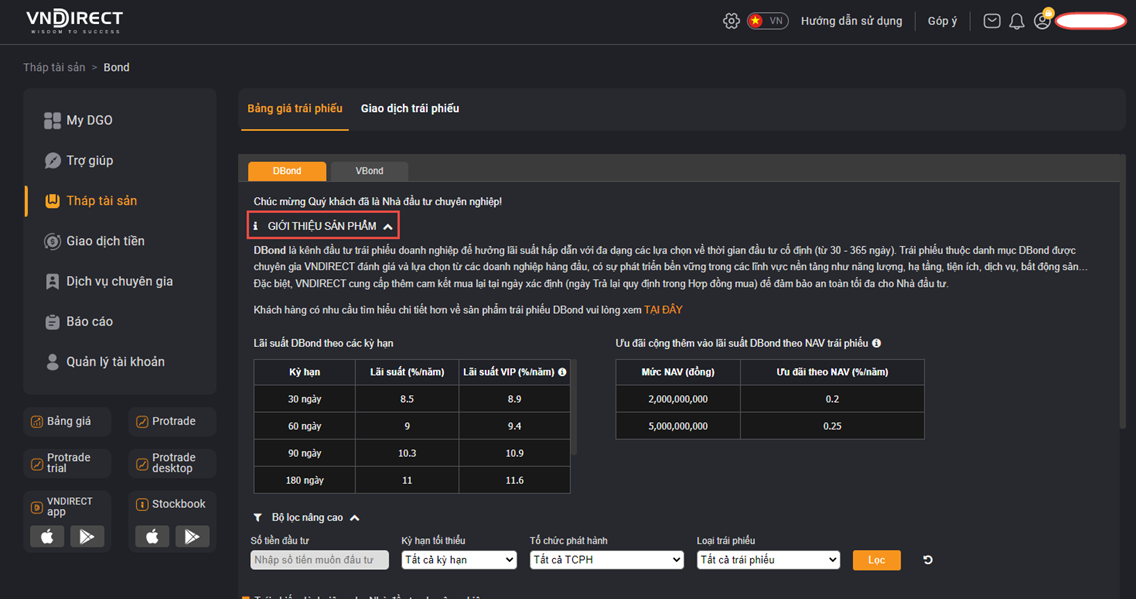Select the DBond tab
This screenshot has height=599, width=1136.
(287, 171)
